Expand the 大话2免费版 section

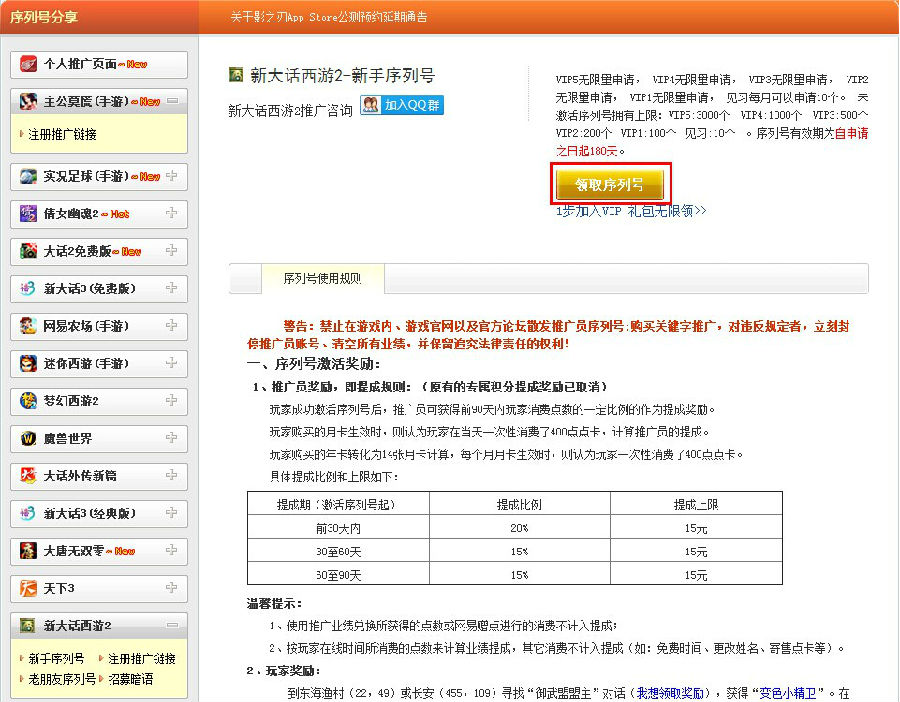(172, 250)
